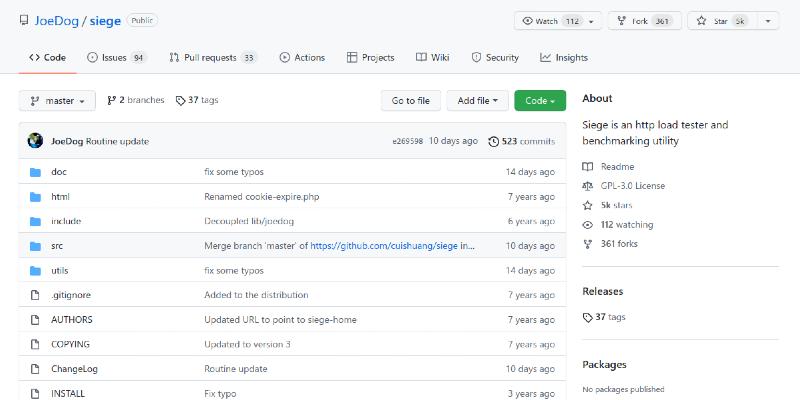Expand the master branch selector
This screenshot has height=400, width=800.
pyautogui.click(x=57, y=101)
